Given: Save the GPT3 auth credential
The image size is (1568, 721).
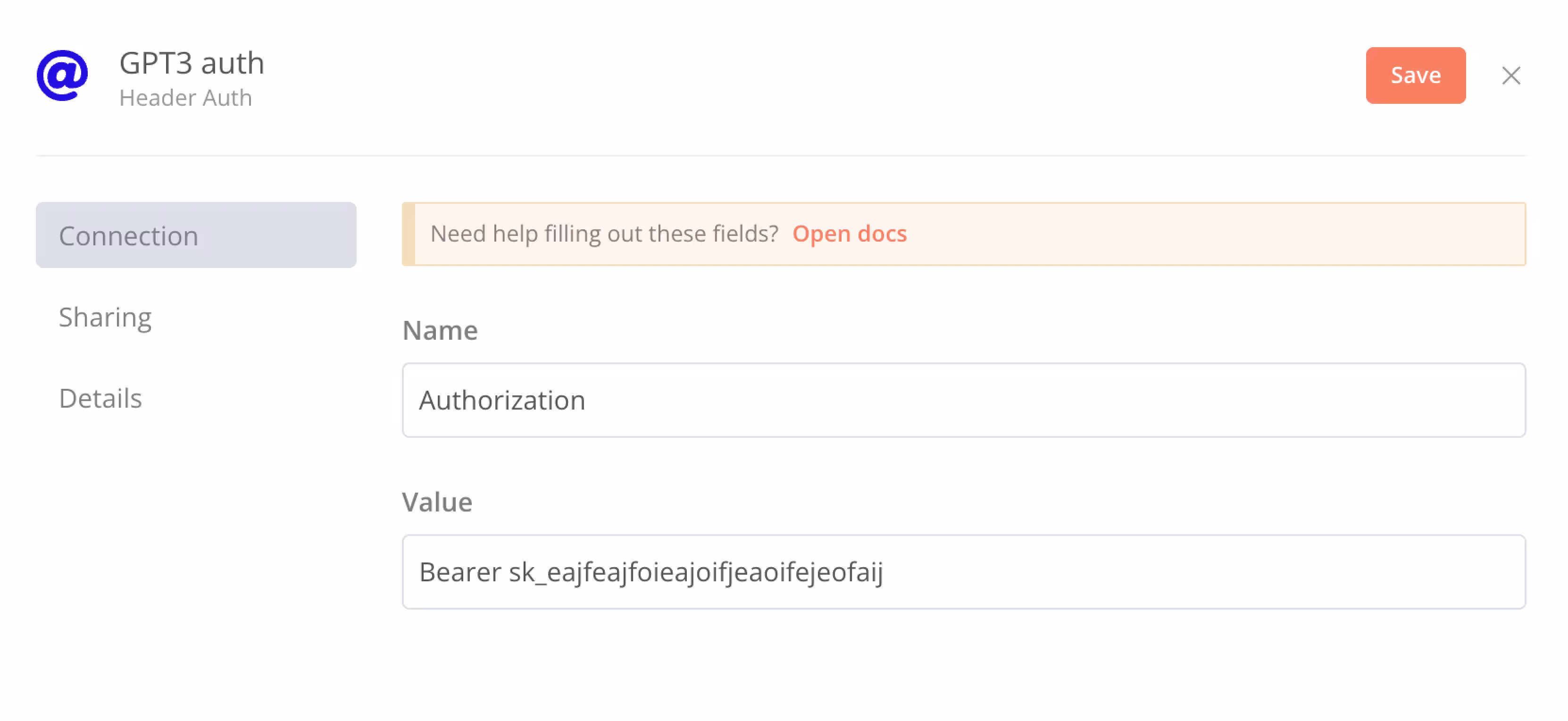Looking at the screenshot, I should coord(1415,75).
